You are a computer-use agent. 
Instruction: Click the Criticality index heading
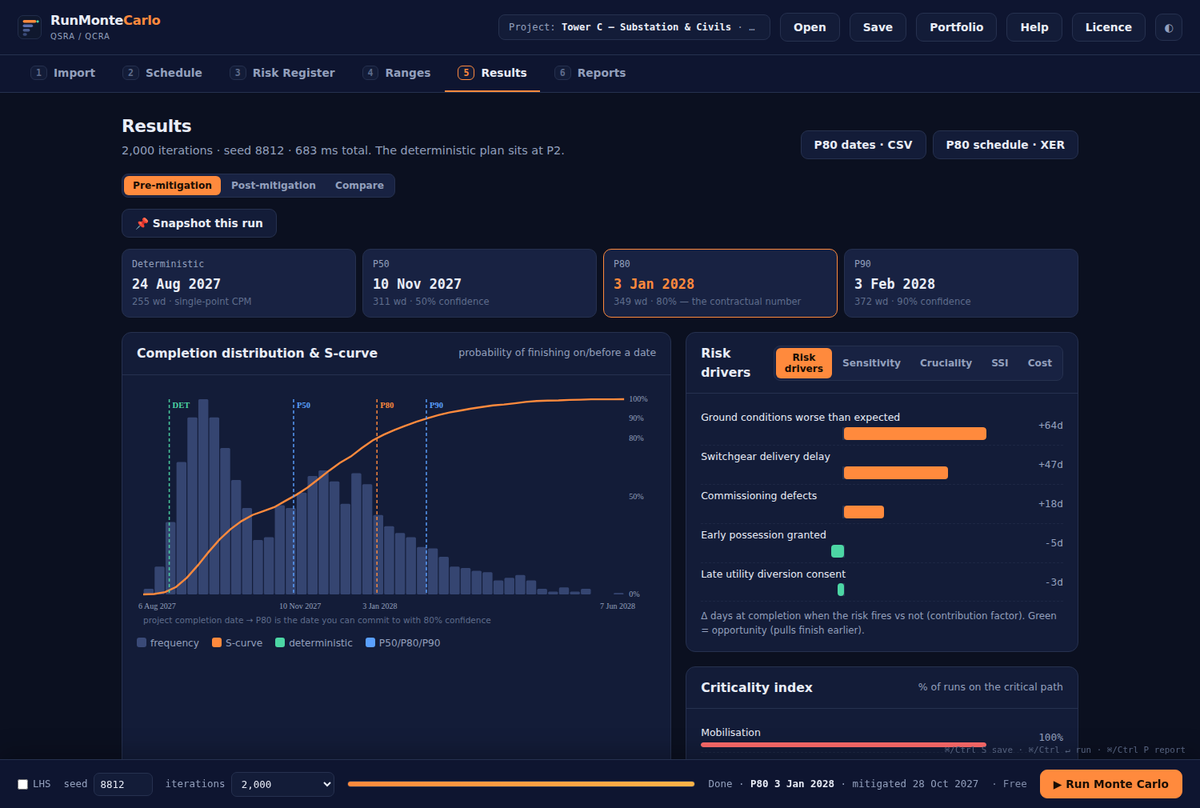click(757, 687)
